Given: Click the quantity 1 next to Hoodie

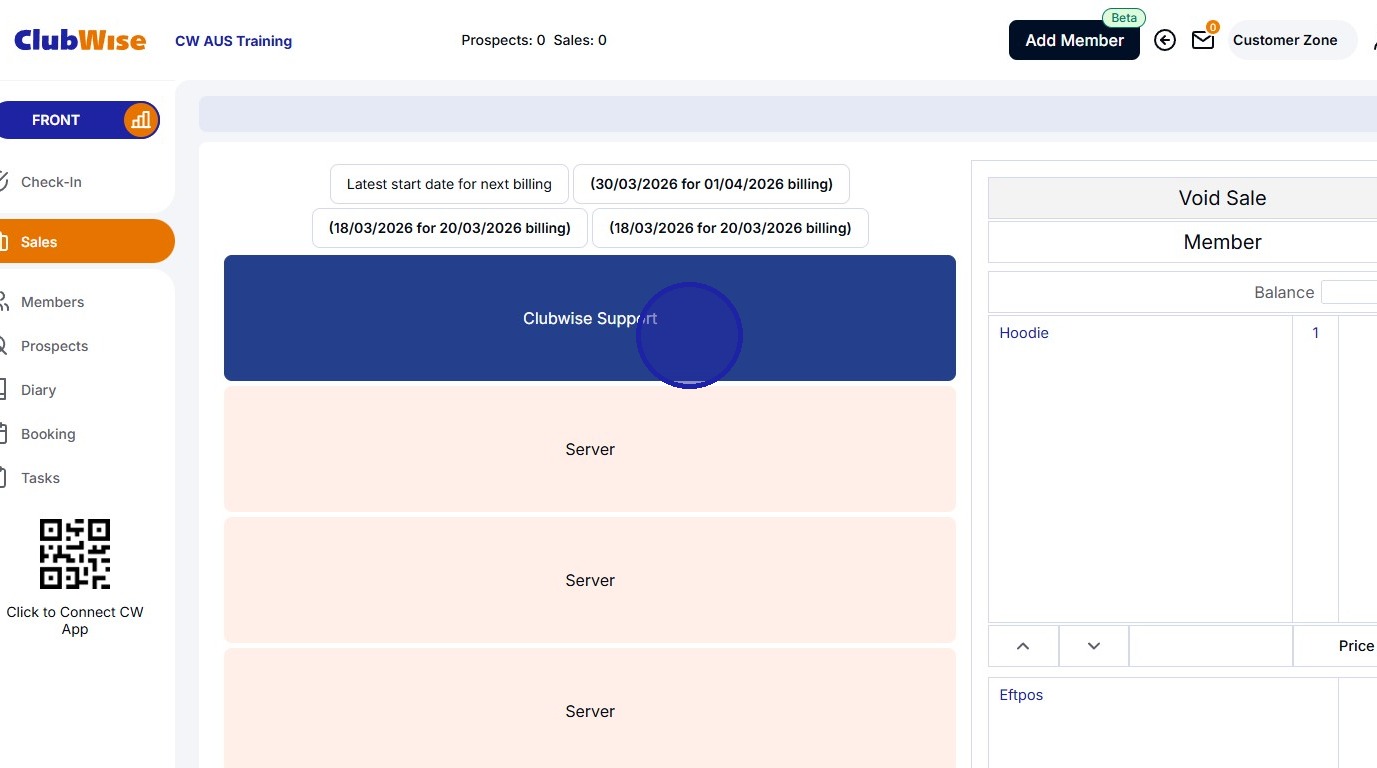Looking at the screenshot, I should [1315, 333].
